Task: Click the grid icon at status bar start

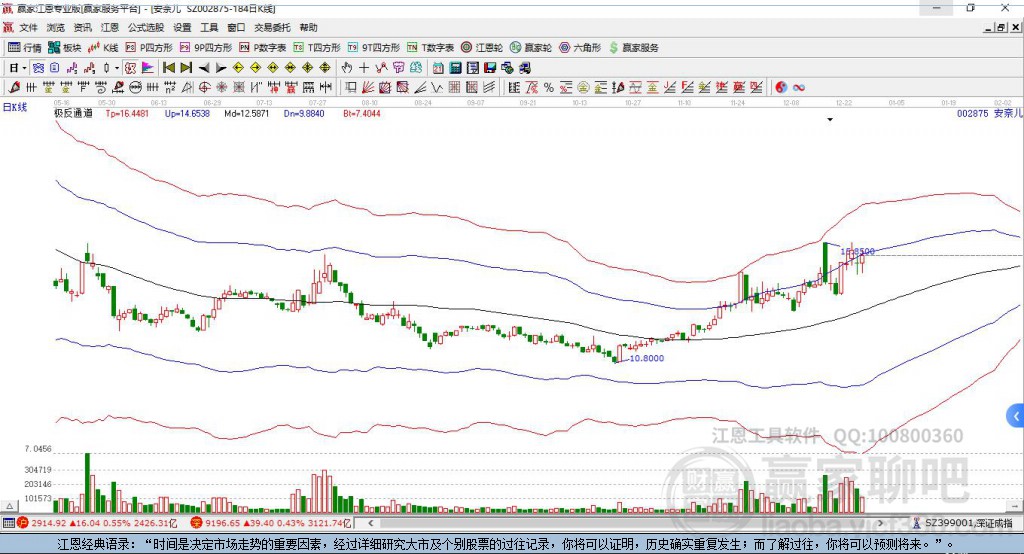Action: 8,523
